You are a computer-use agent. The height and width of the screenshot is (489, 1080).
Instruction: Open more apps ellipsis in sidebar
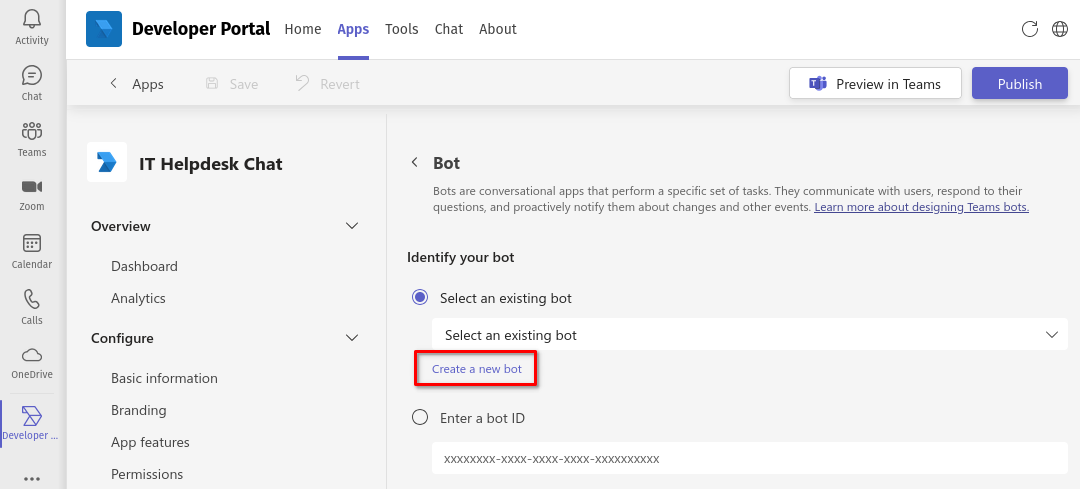pos(32,478)
